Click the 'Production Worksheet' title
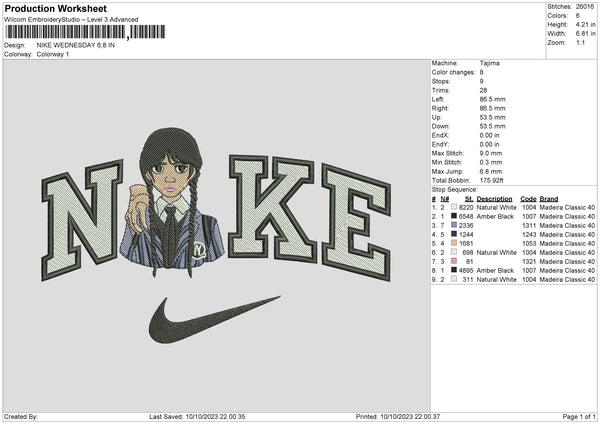 pos(55,9)
